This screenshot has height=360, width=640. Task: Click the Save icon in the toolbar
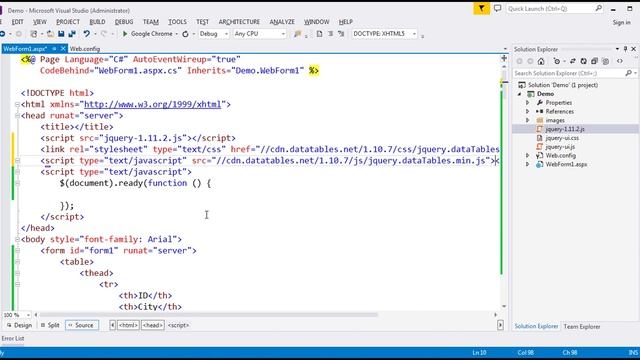click(61, 34)
